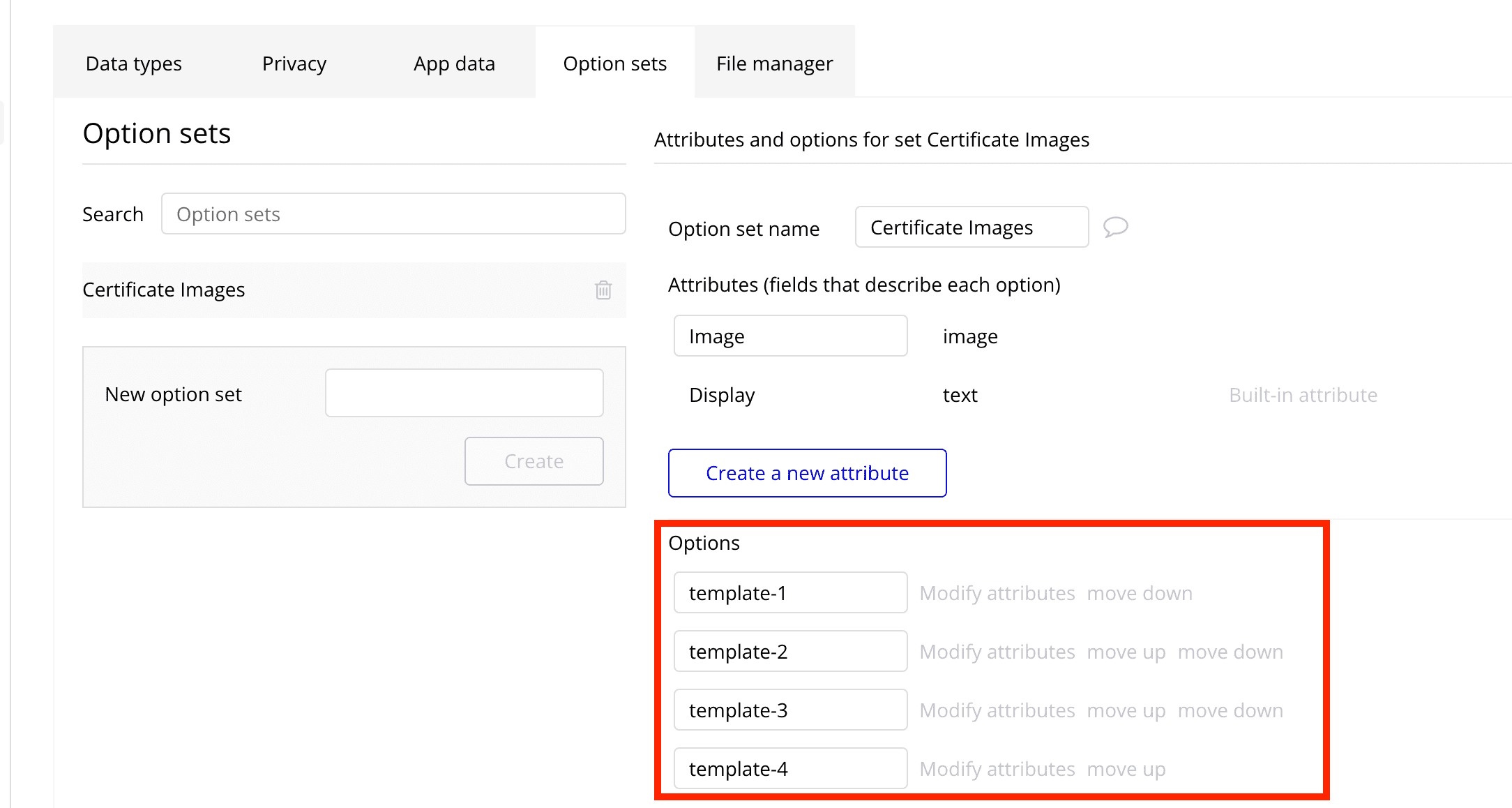Viewport: 1512px width, 808px height.
Task: Go to the App data tab
Action: [454, 63]
